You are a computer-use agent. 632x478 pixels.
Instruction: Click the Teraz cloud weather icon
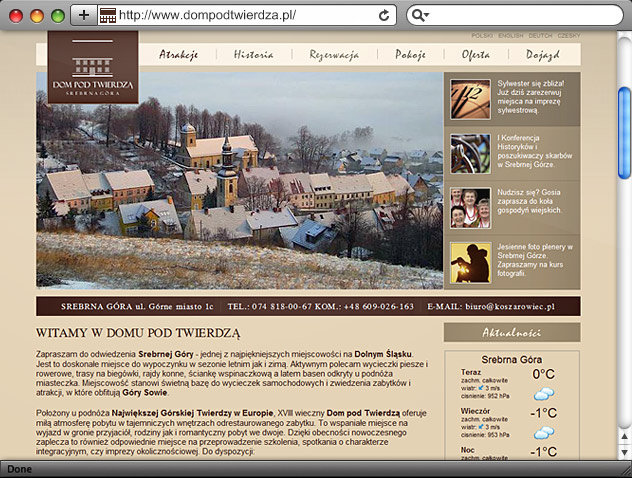(x=544, y=394)
